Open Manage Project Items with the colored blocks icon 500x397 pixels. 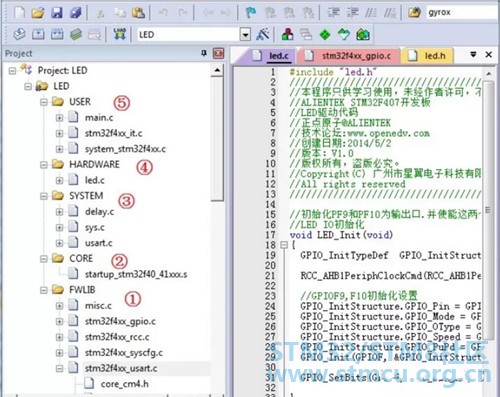(x=287, y=34)
